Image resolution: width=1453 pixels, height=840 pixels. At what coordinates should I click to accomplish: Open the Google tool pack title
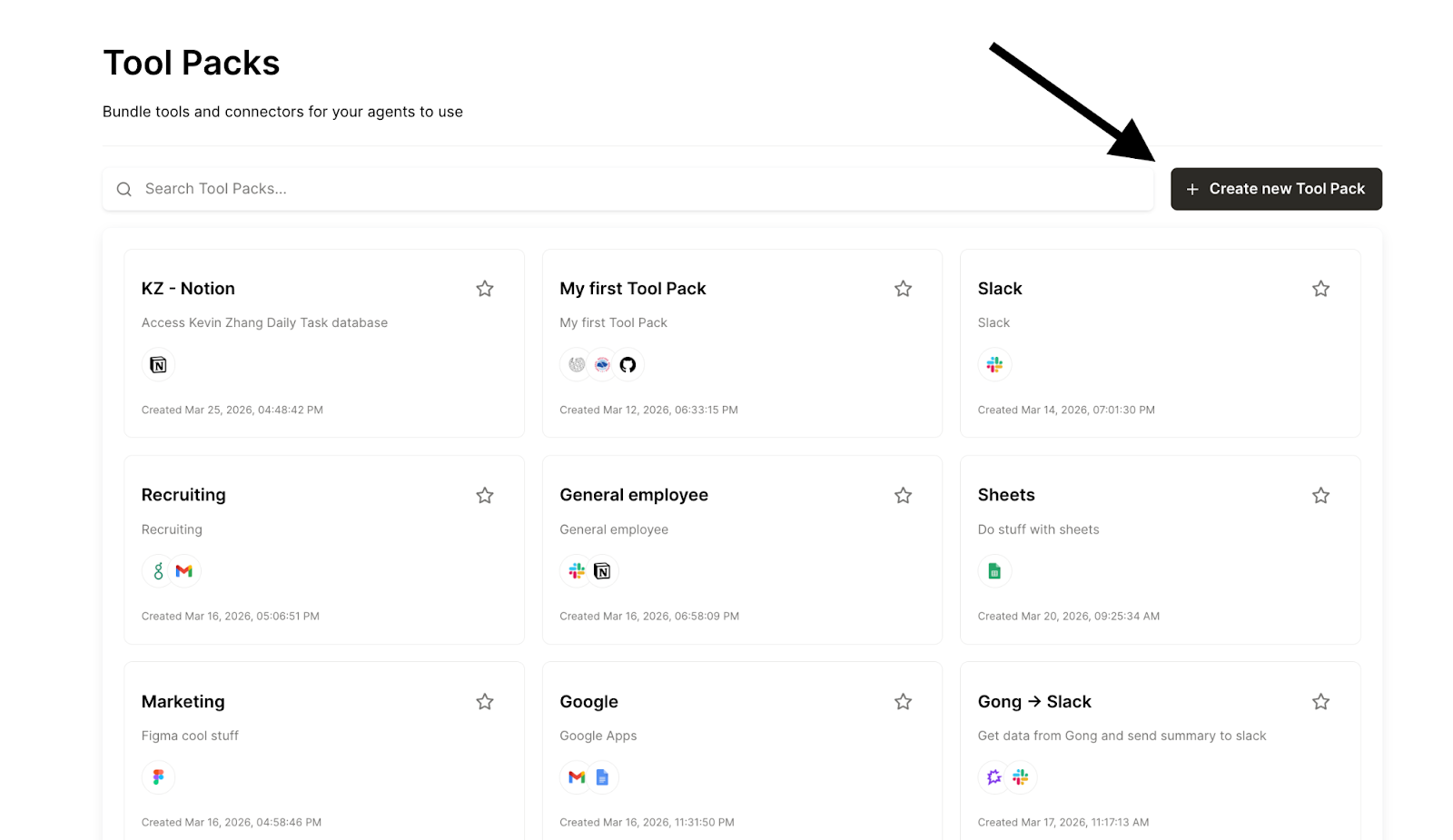coord(588,701)
